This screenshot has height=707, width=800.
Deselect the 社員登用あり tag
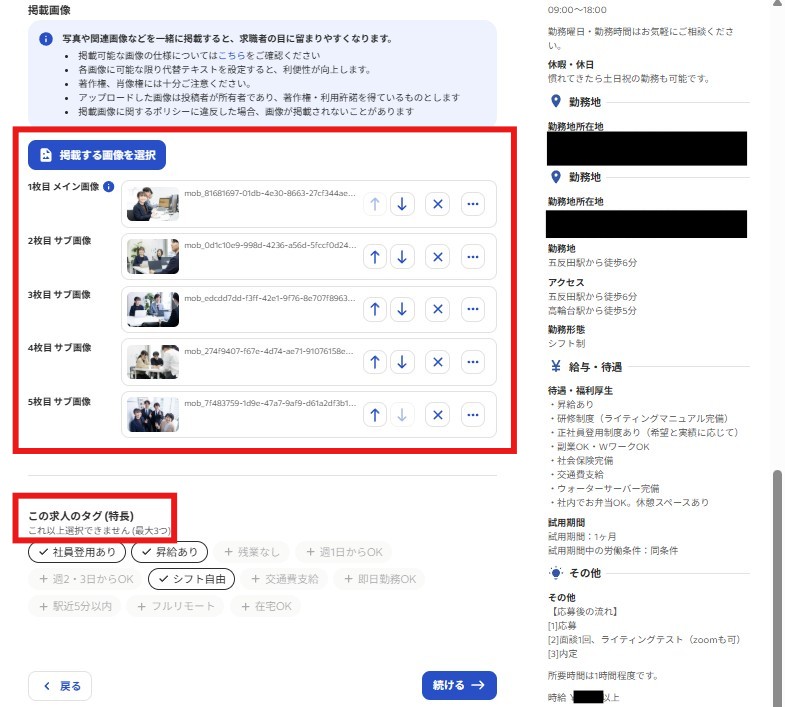pos(78,552)
